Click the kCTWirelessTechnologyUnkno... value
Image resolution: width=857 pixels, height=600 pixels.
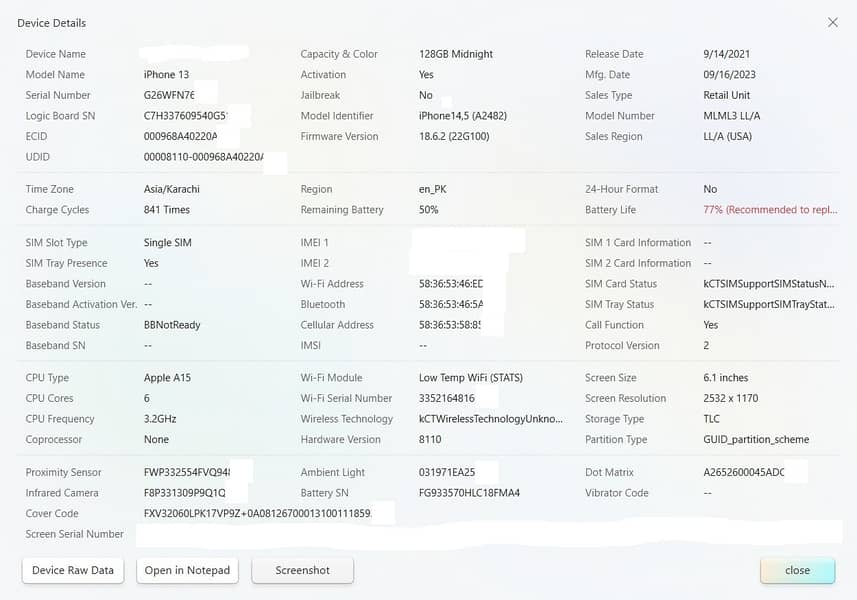(x=490, y=419)
